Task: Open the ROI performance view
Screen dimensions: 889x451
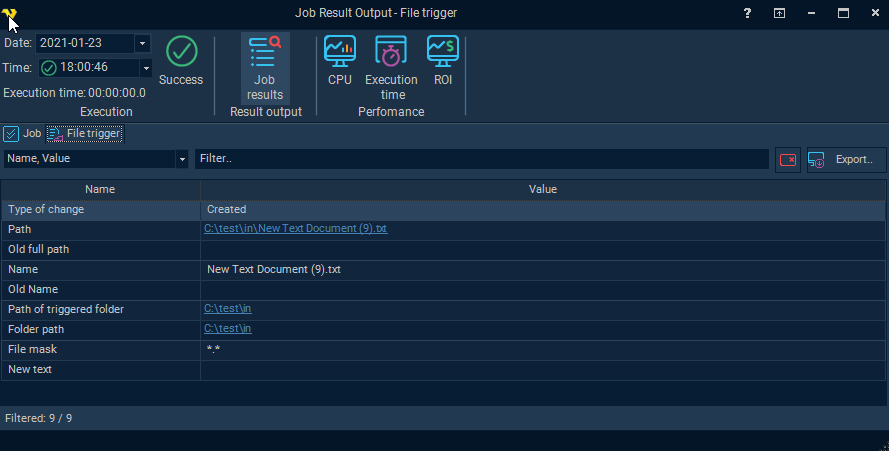Action: point(443,61)
